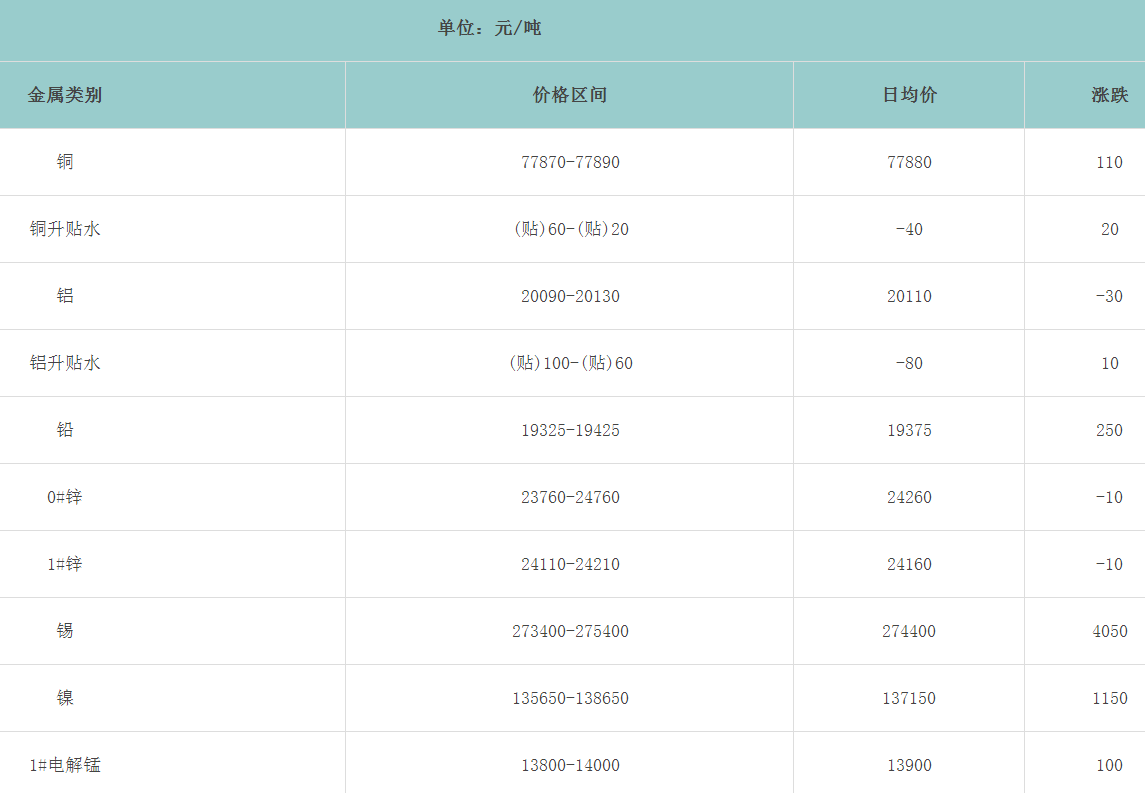Click the 1#锌 row label
The image size is (1145, 793).
tap(65, 564)
